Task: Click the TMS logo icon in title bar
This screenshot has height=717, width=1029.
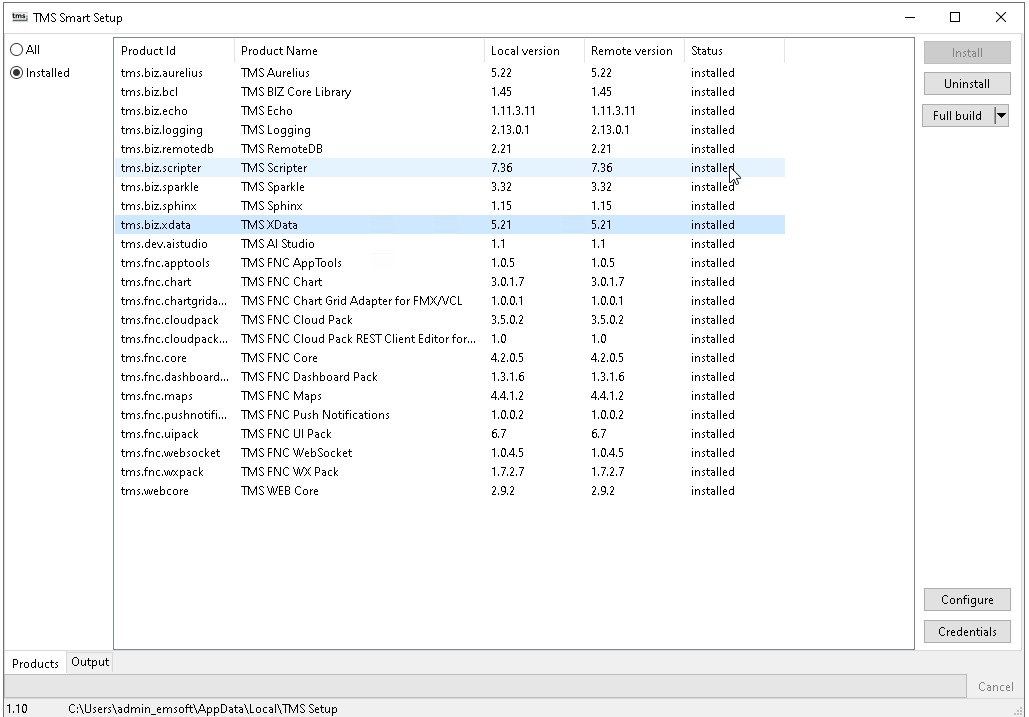Action: [x=19, y=17]
